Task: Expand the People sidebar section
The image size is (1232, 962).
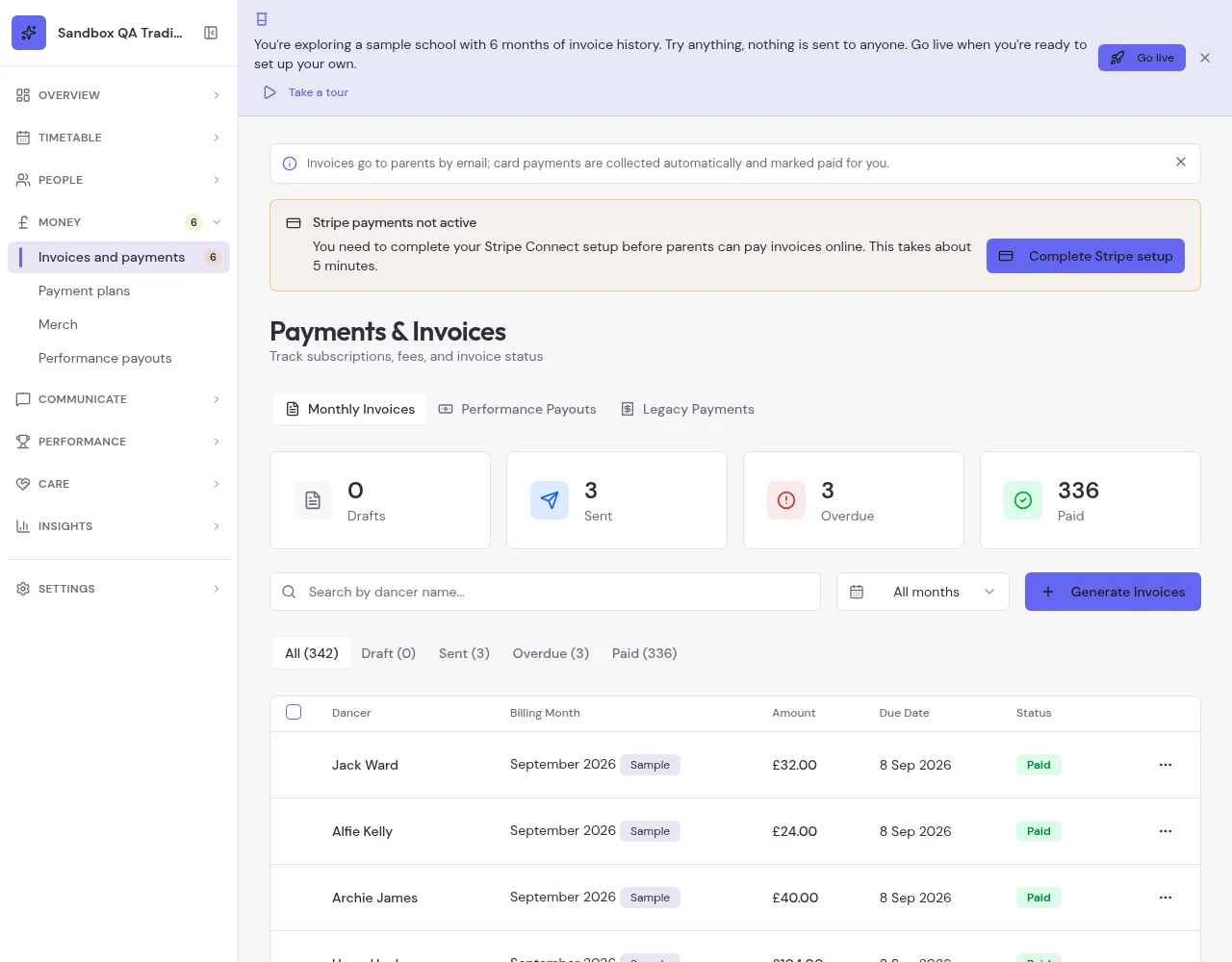Action: pyautogui.click(x=118, y=180)
